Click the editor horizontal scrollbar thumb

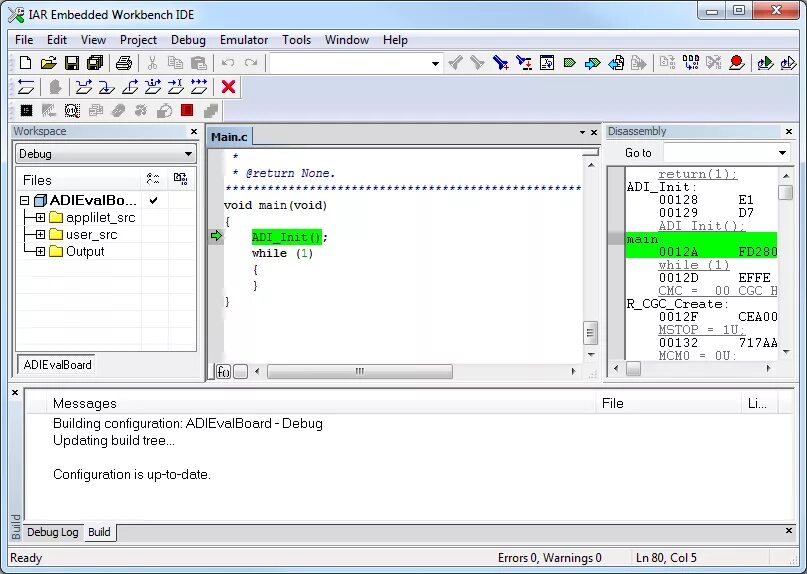[360, 371]
